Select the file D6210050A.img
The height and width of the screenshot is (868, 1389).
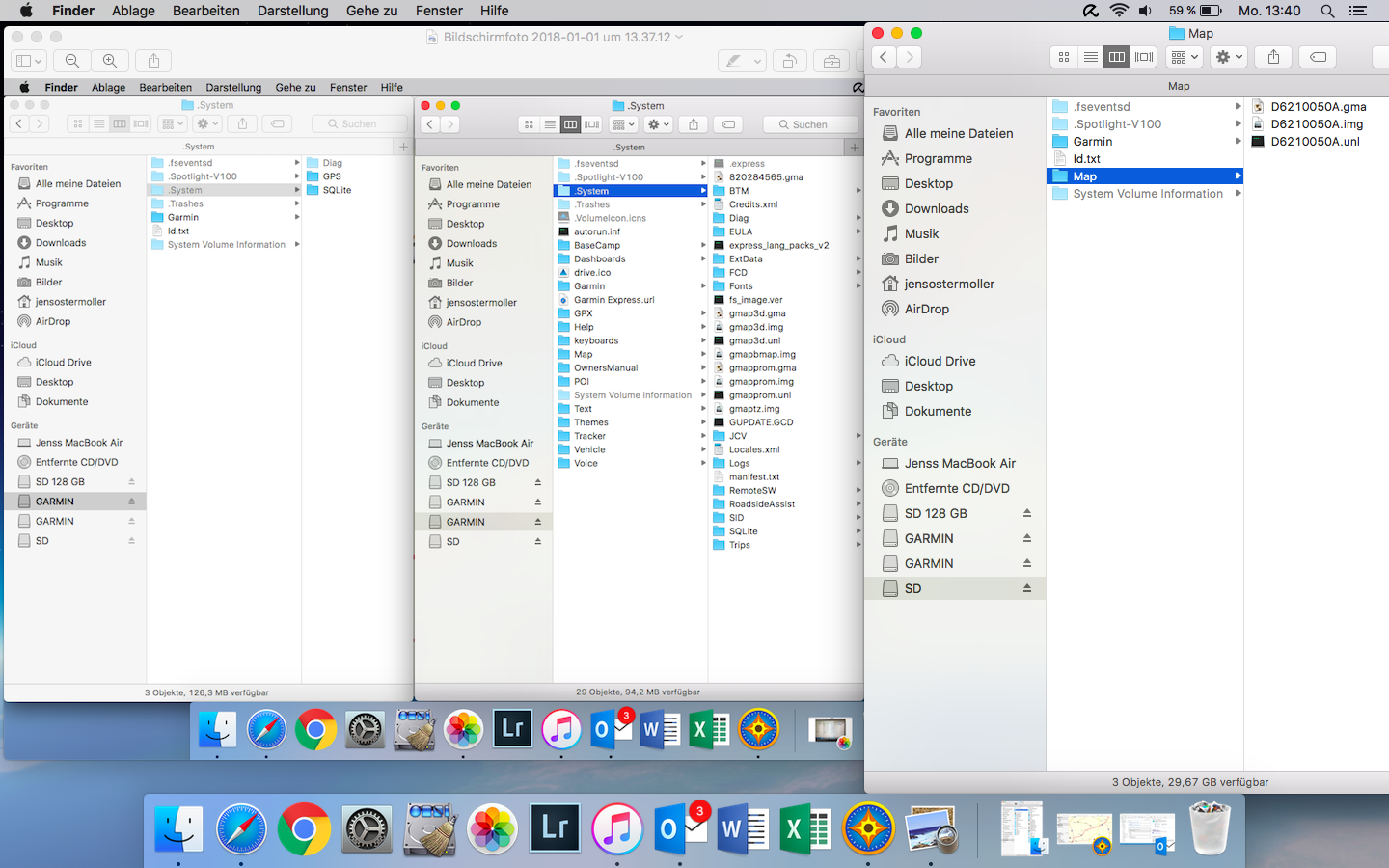tap(1316, 123)
